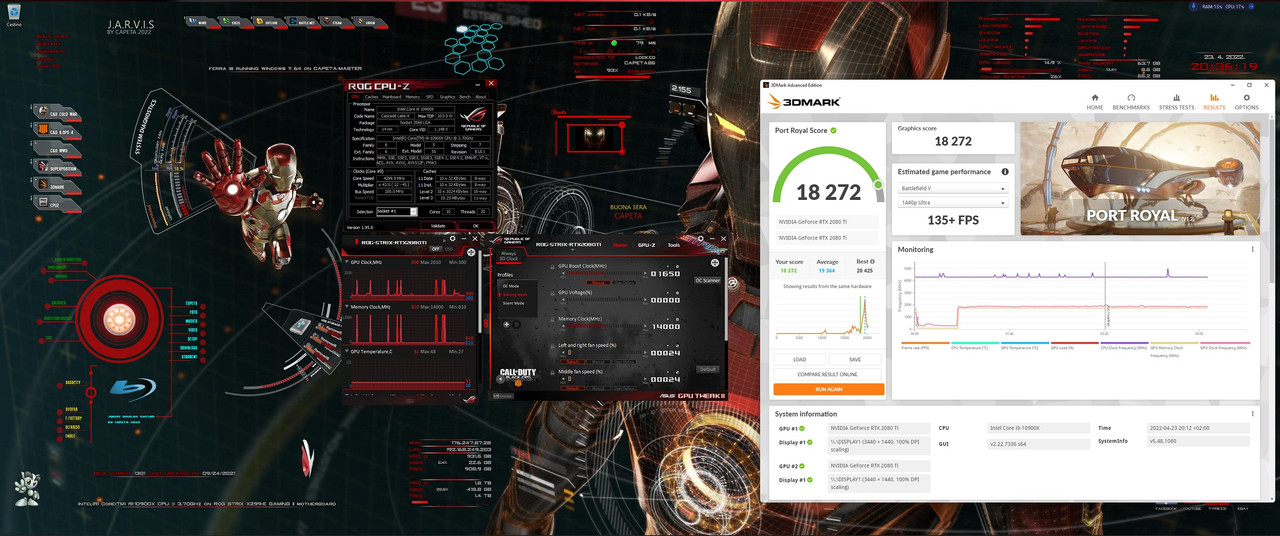Open RESULTS tab in 3DMark
Image resolution: width=1280 pixels, height=536 pixels.
click(x=1214, y=101)
